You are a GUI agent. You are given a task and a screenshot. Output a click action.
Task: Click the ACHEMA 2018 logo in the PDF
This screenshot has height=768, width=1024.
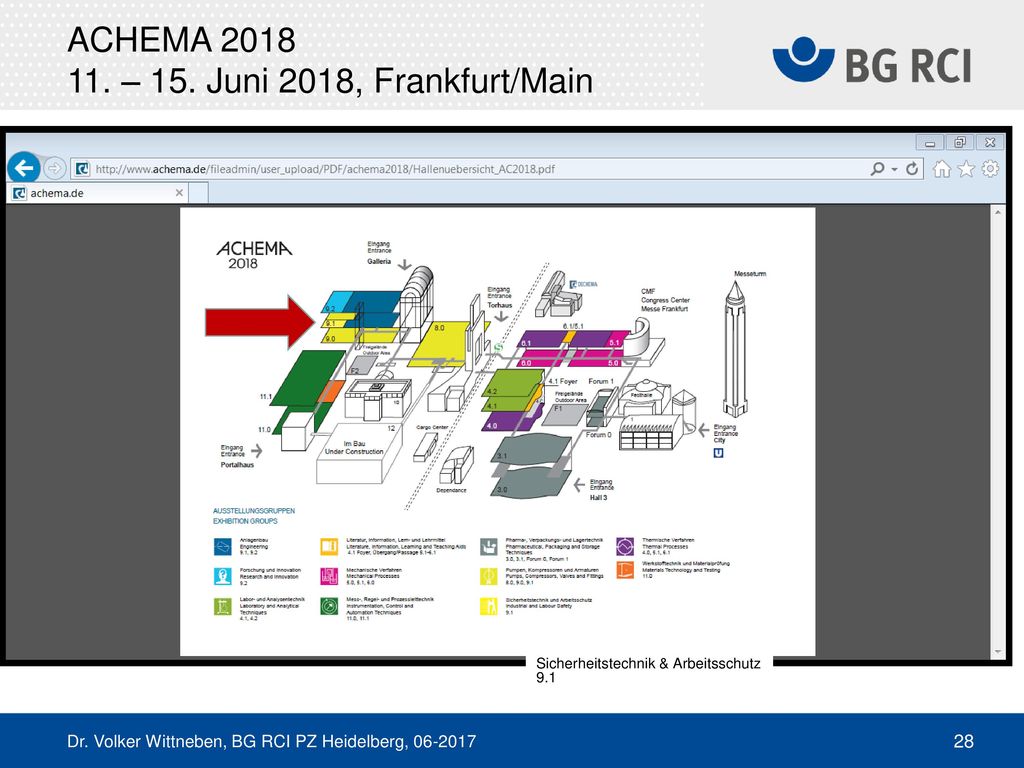(x=254, y=255)
